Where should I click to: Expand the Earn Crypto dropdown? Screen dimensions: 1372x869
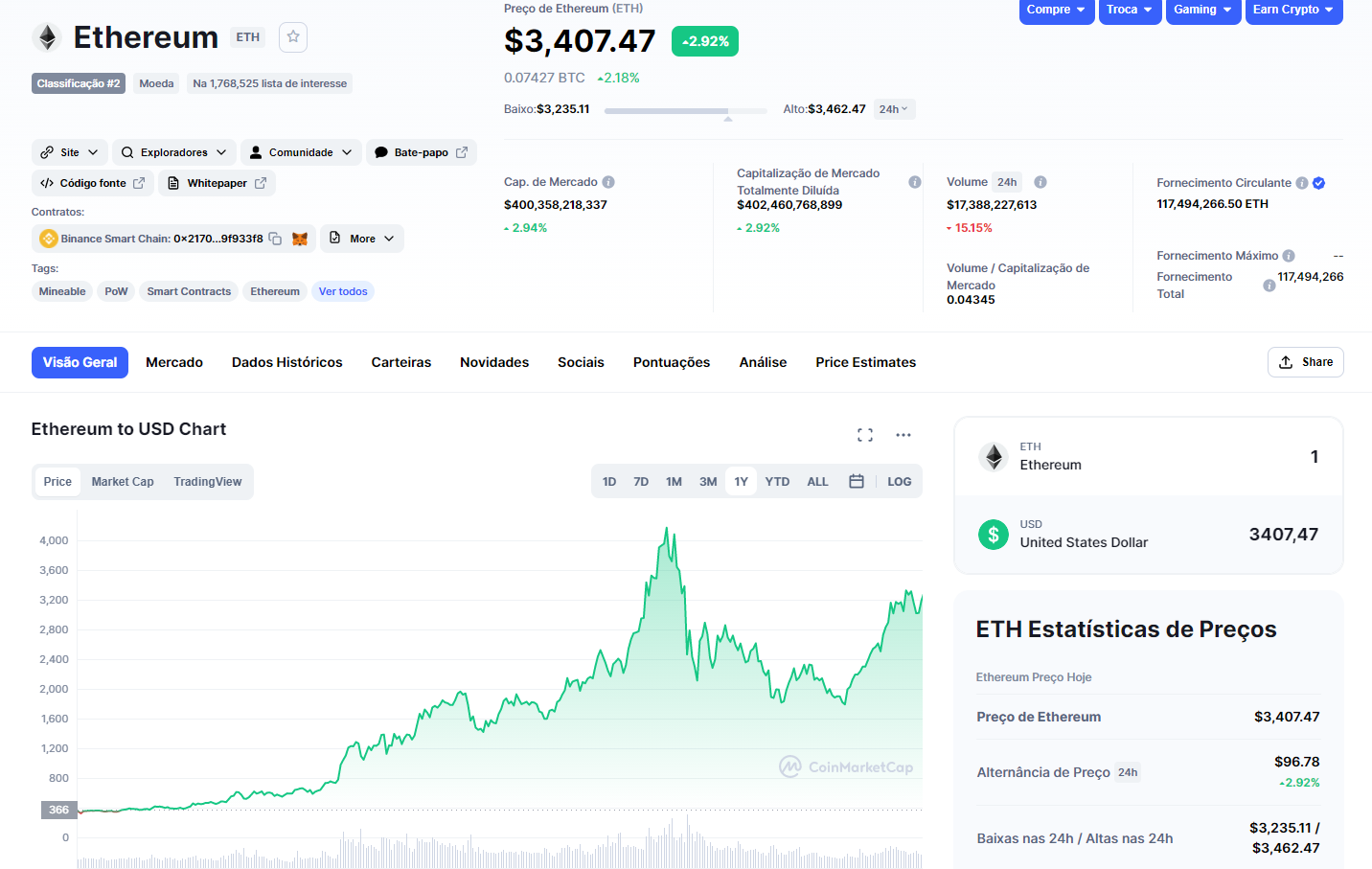1294,11
